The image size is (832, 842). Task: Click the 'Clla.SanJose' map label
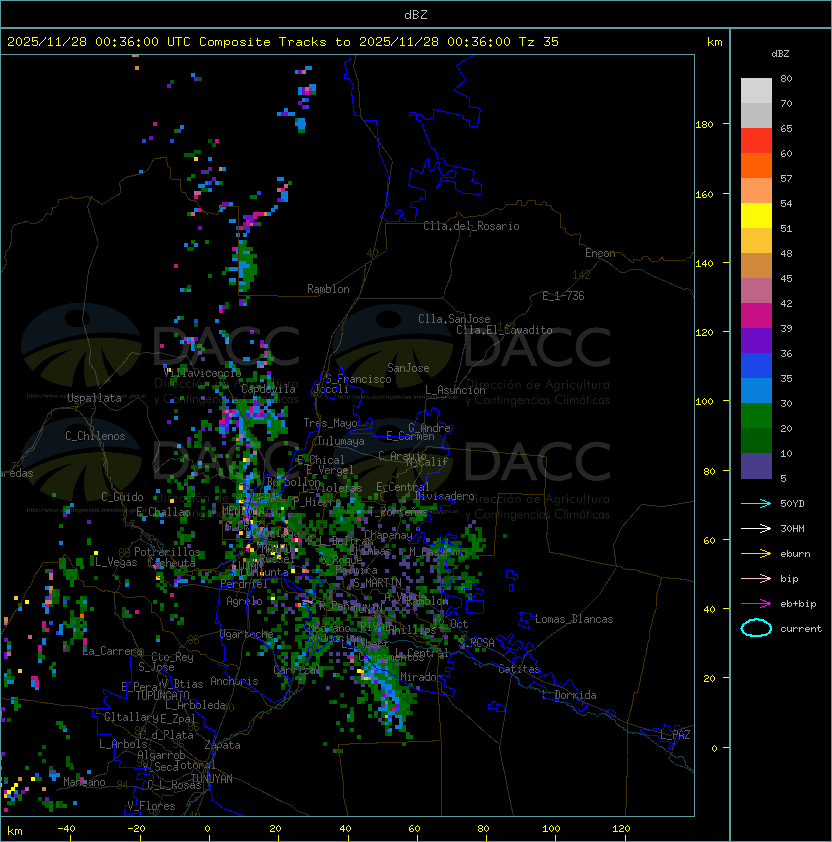point(454,319)
